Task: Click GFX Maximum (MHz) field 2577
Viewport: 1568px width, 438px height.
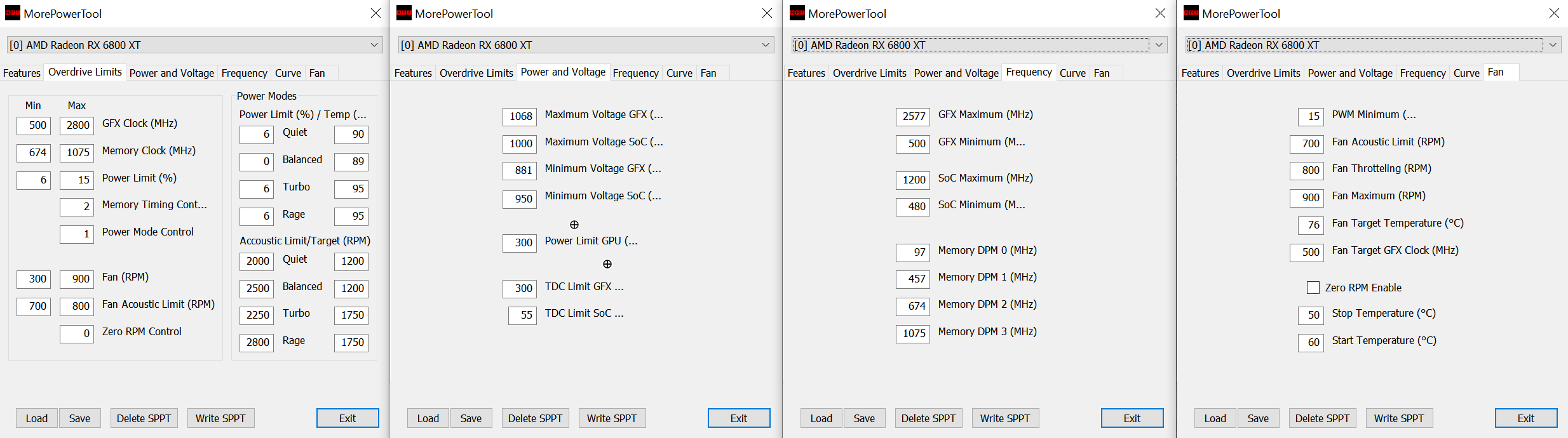Action: tap(913, 117)
